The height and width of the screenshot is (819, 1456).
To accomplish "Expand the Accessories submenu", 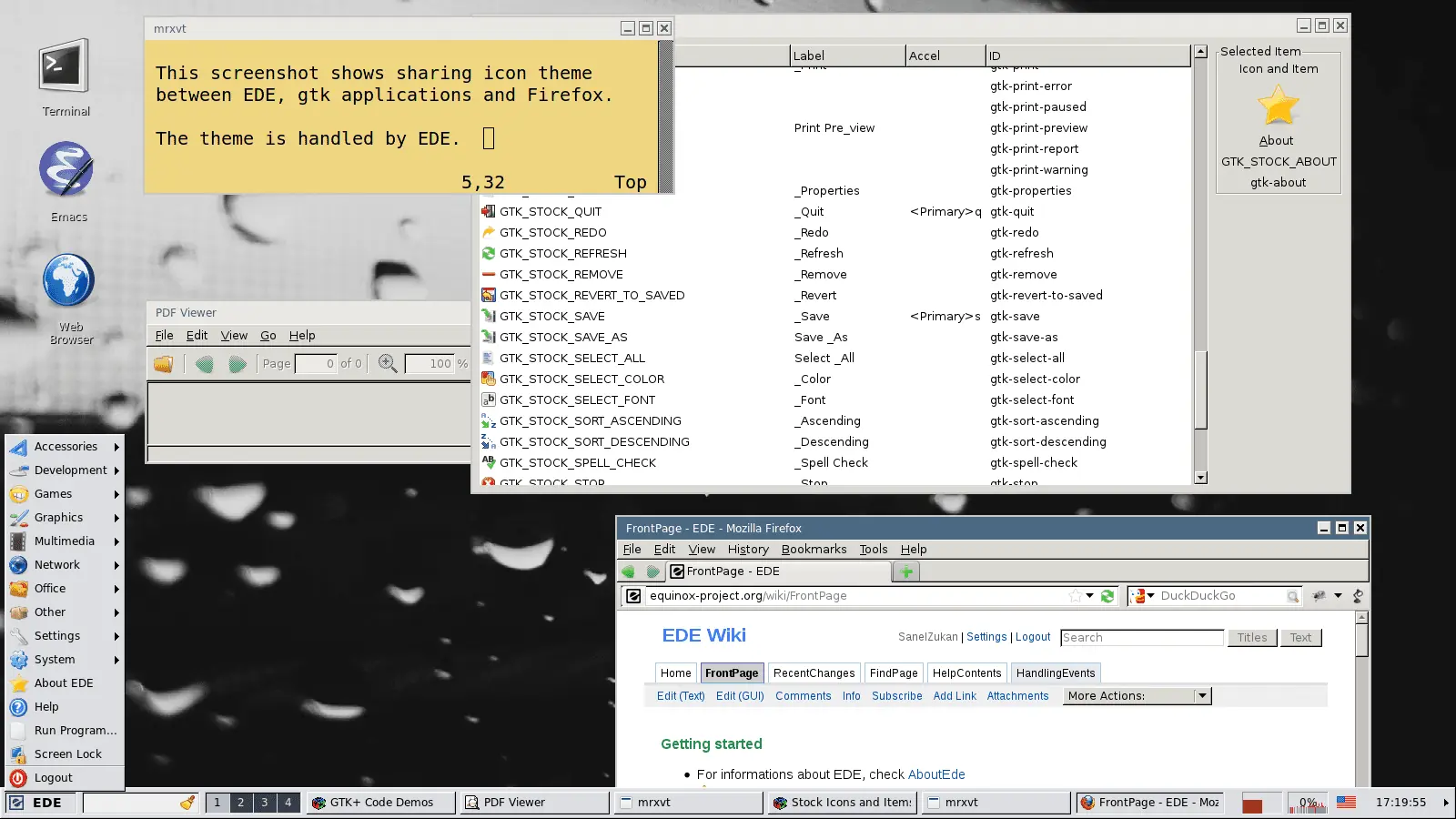I will 65,447.
